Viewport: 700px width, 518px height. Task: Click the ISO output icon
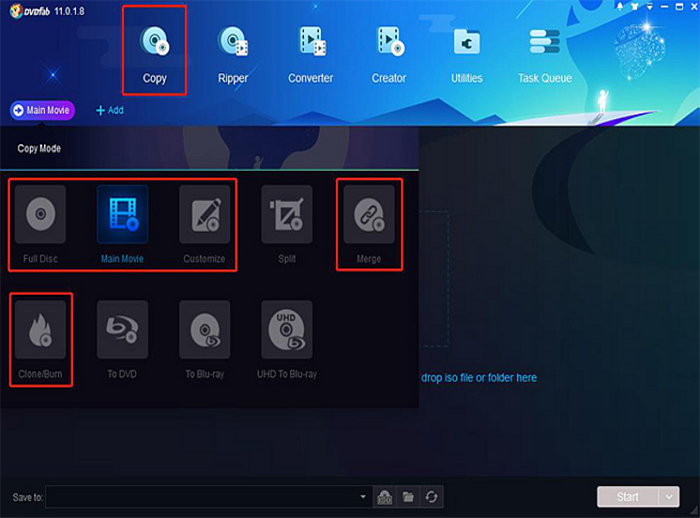384,497
